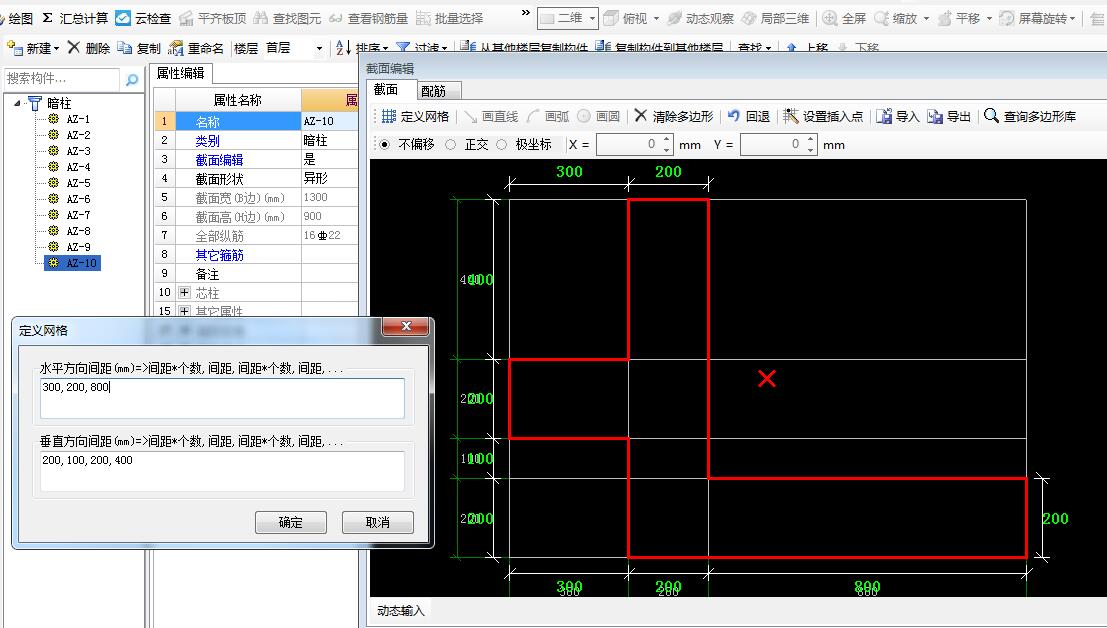Select 正交 radio button

[x=450, y=145]
